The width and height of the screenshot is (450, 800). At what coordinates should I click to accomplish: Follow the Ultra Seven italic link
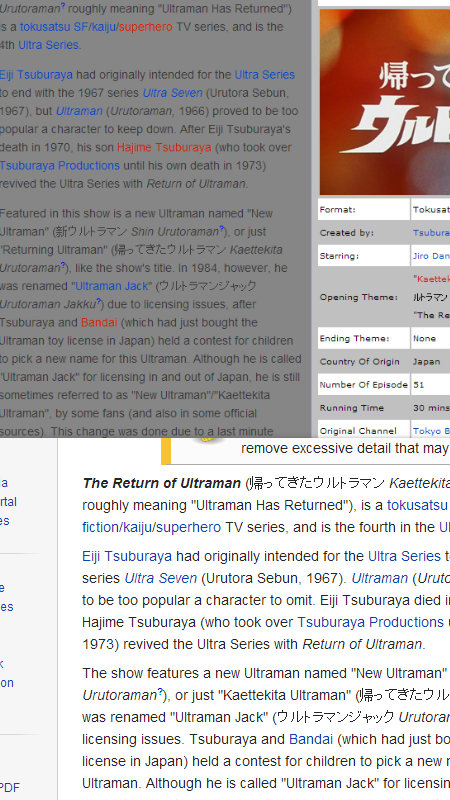[172, 93]
